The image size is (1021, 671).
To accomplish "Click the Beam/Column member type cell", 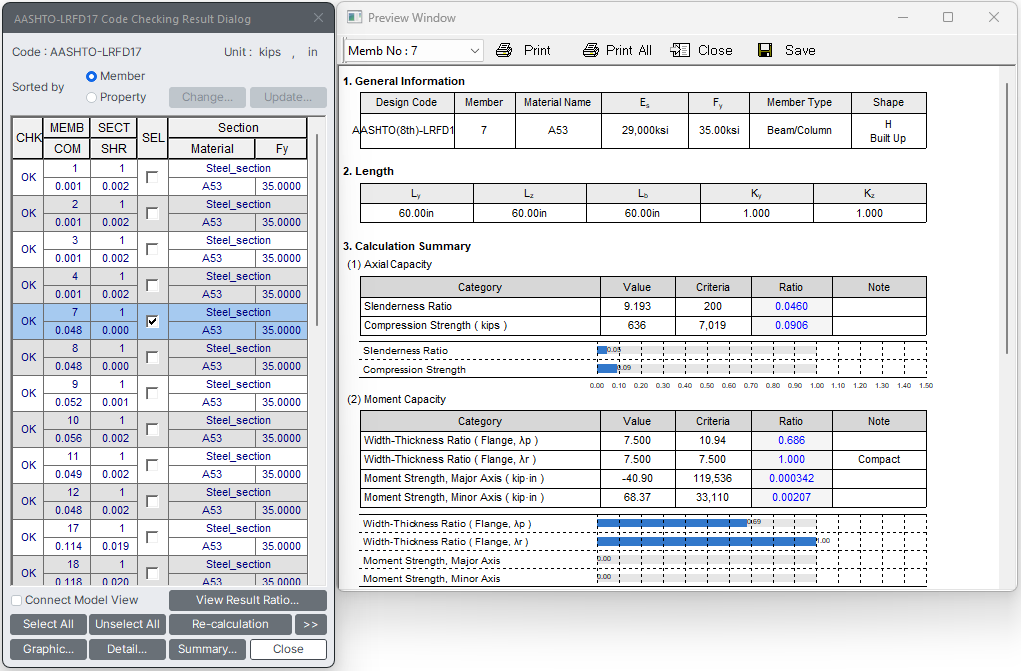I will coord(800,130).
